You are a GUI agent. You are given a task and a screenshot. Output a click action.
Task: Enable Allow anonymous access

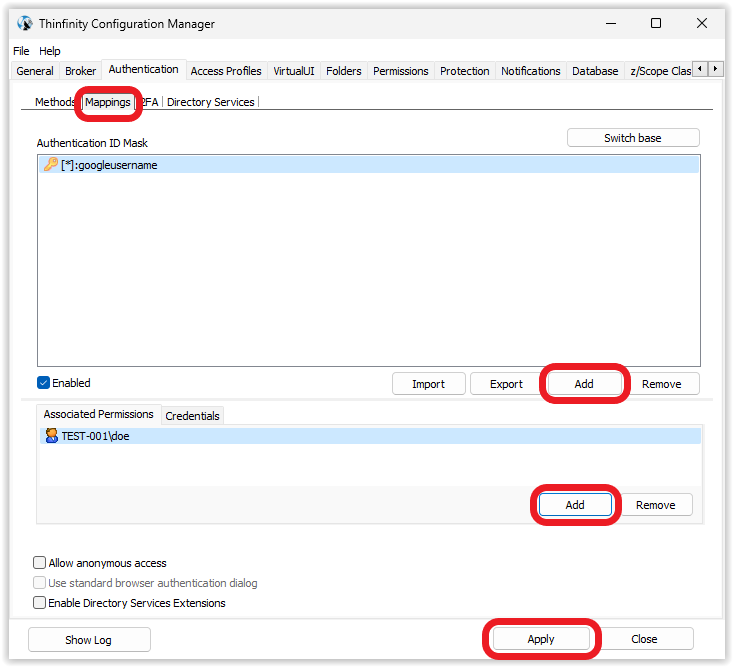[39, 562]
